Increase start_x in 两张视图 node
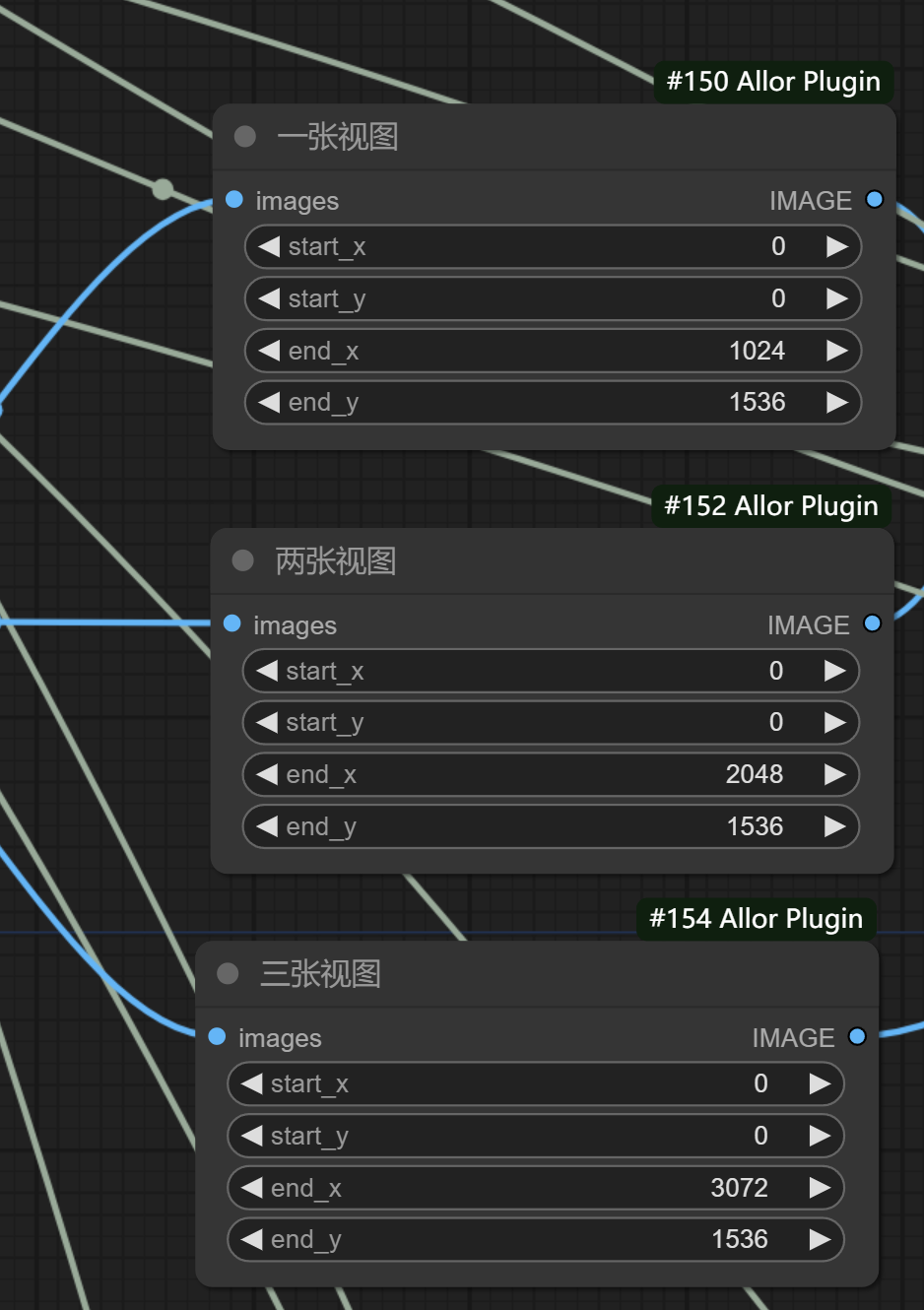 tap(834, 671)
